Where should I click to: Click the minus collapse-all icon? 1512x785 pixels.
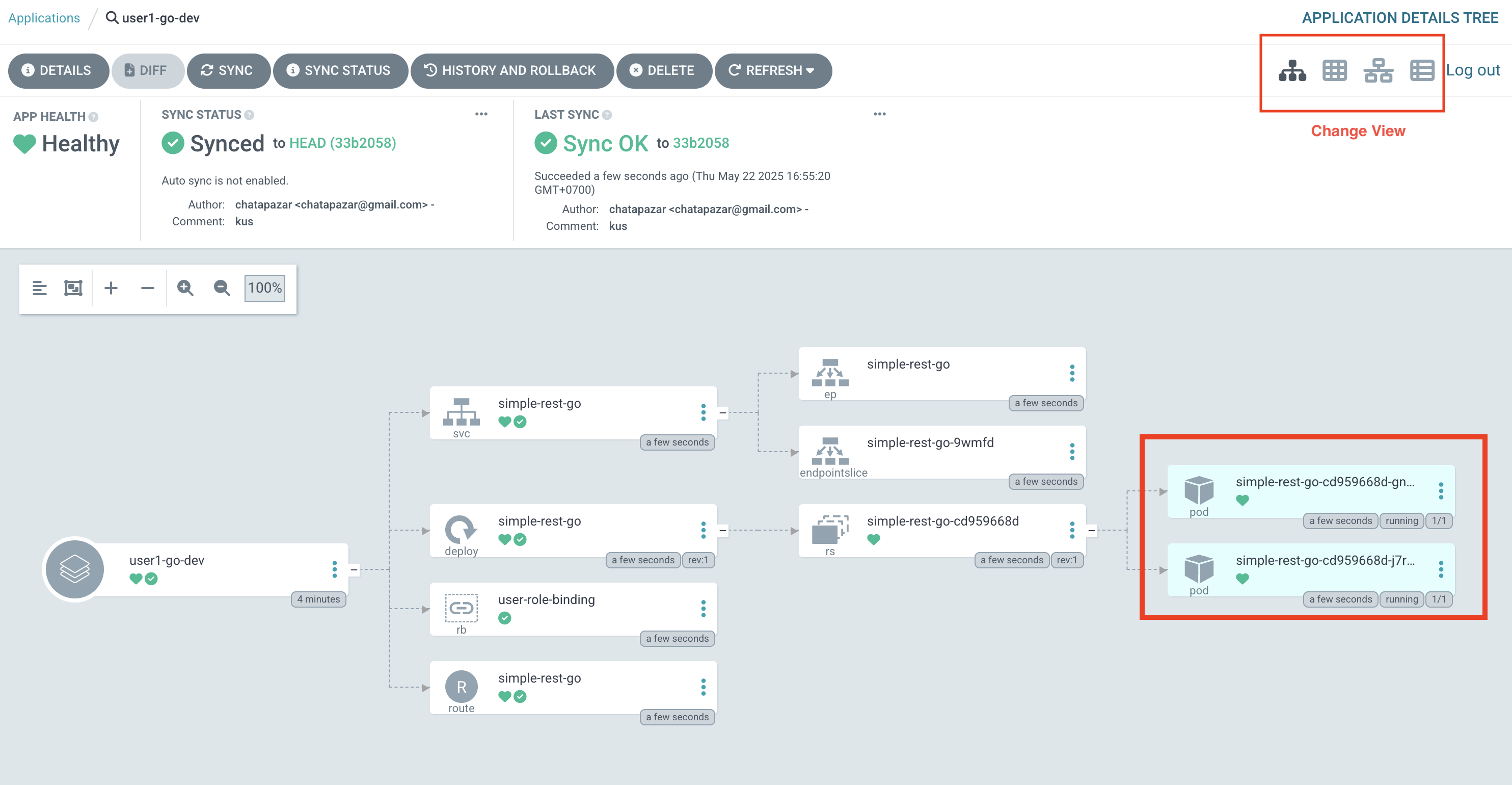tap(147, 287)
